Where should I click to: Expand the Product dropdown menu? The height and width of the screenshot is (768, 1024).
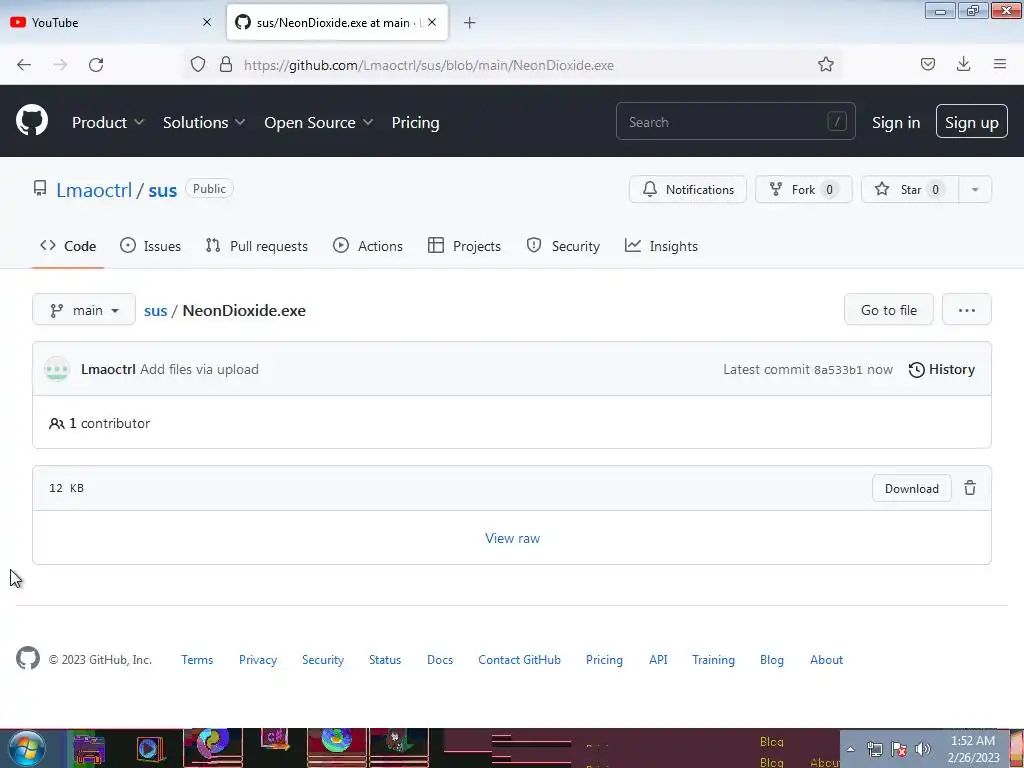click(108, 123)
